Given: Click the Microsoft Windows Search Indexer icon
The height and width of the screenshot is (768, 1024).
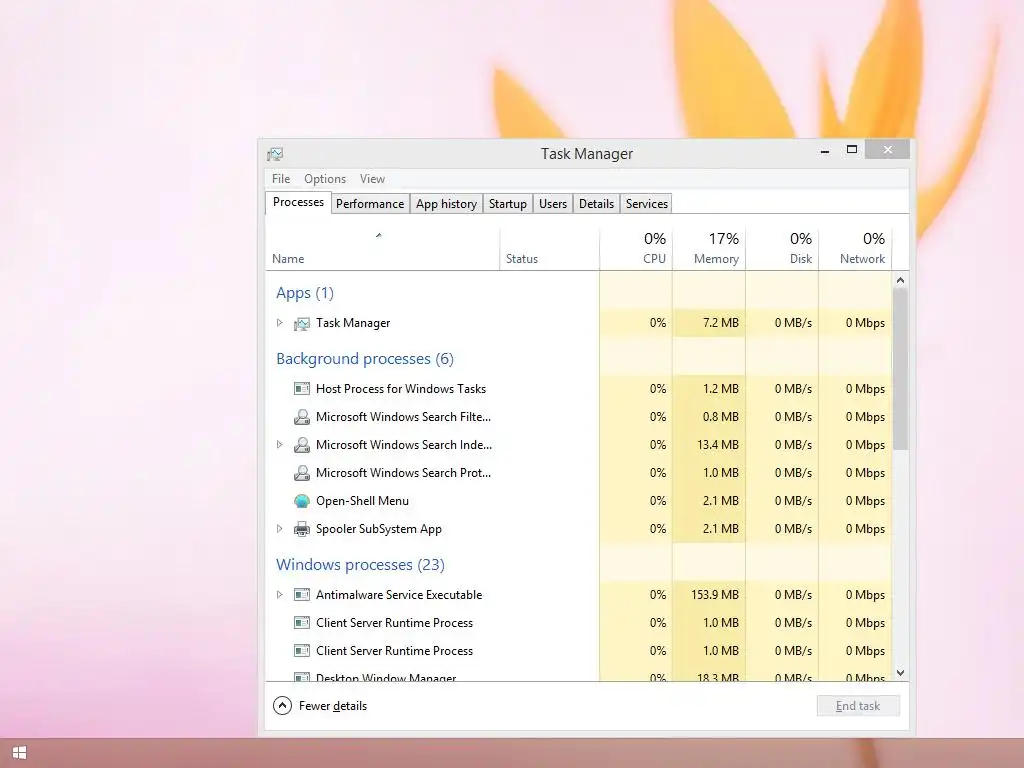Looking at the screenshot, I should [302, 445].
